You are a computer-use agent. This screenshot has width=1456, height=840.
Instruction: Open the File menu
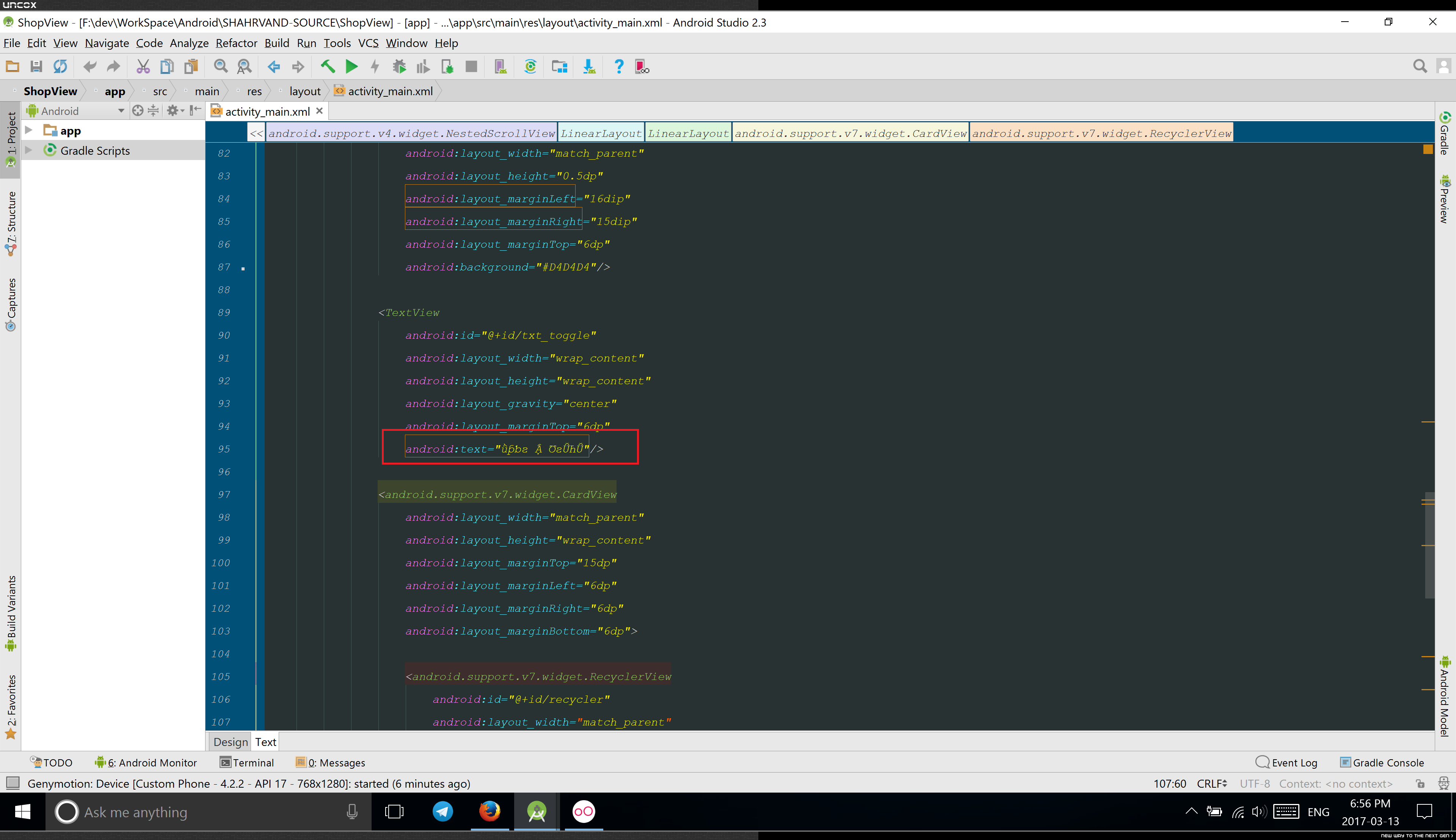tap(11, 43)
